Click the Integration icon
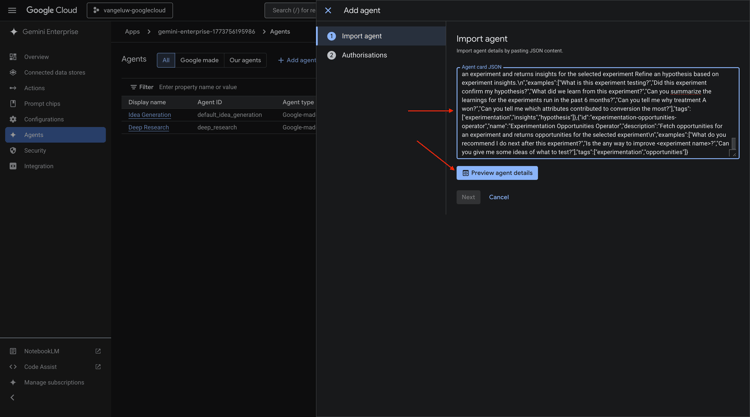Image resolution: width=750 pixels, height=417 pixels. (x=13, y=166)
